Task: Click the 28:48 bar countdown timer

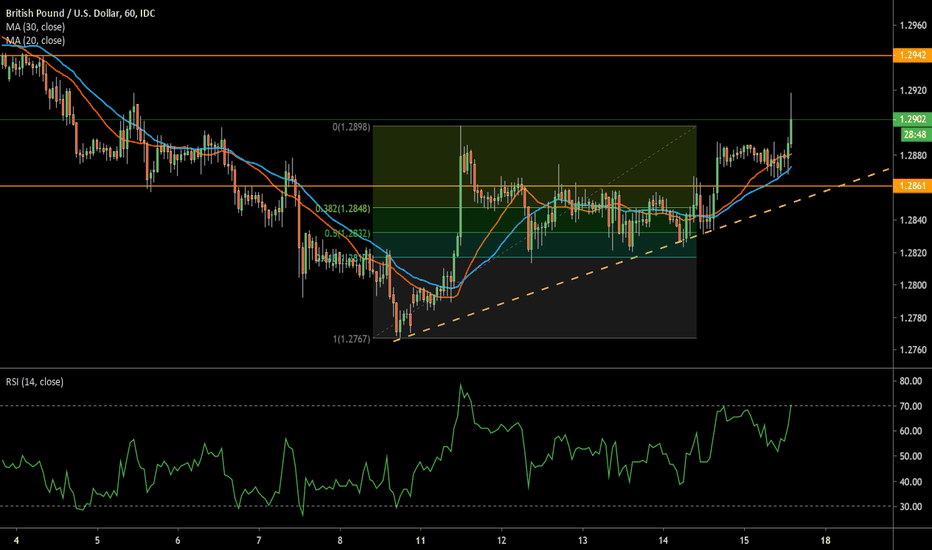Action: point(910,132)
